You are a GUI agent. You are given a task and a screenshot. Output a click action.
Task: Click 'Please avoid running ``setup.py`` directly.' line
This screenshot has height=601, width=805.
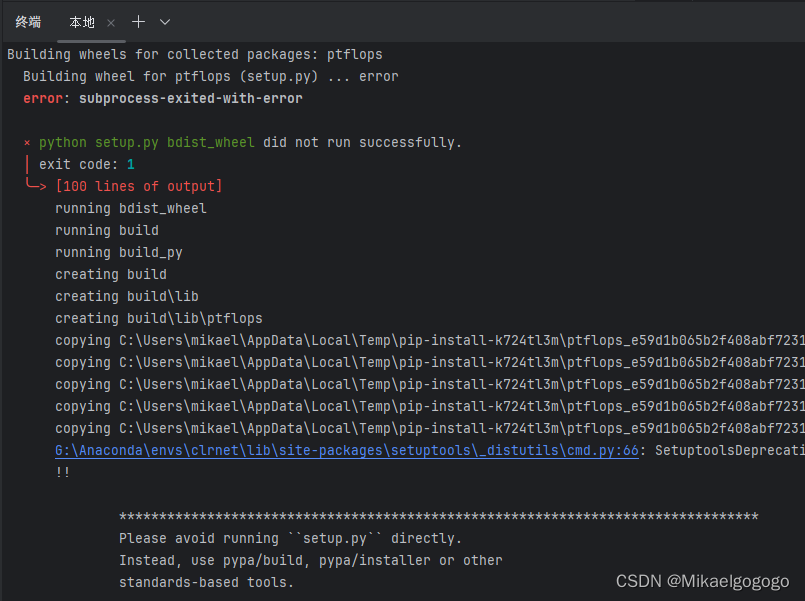pos(291,538)
